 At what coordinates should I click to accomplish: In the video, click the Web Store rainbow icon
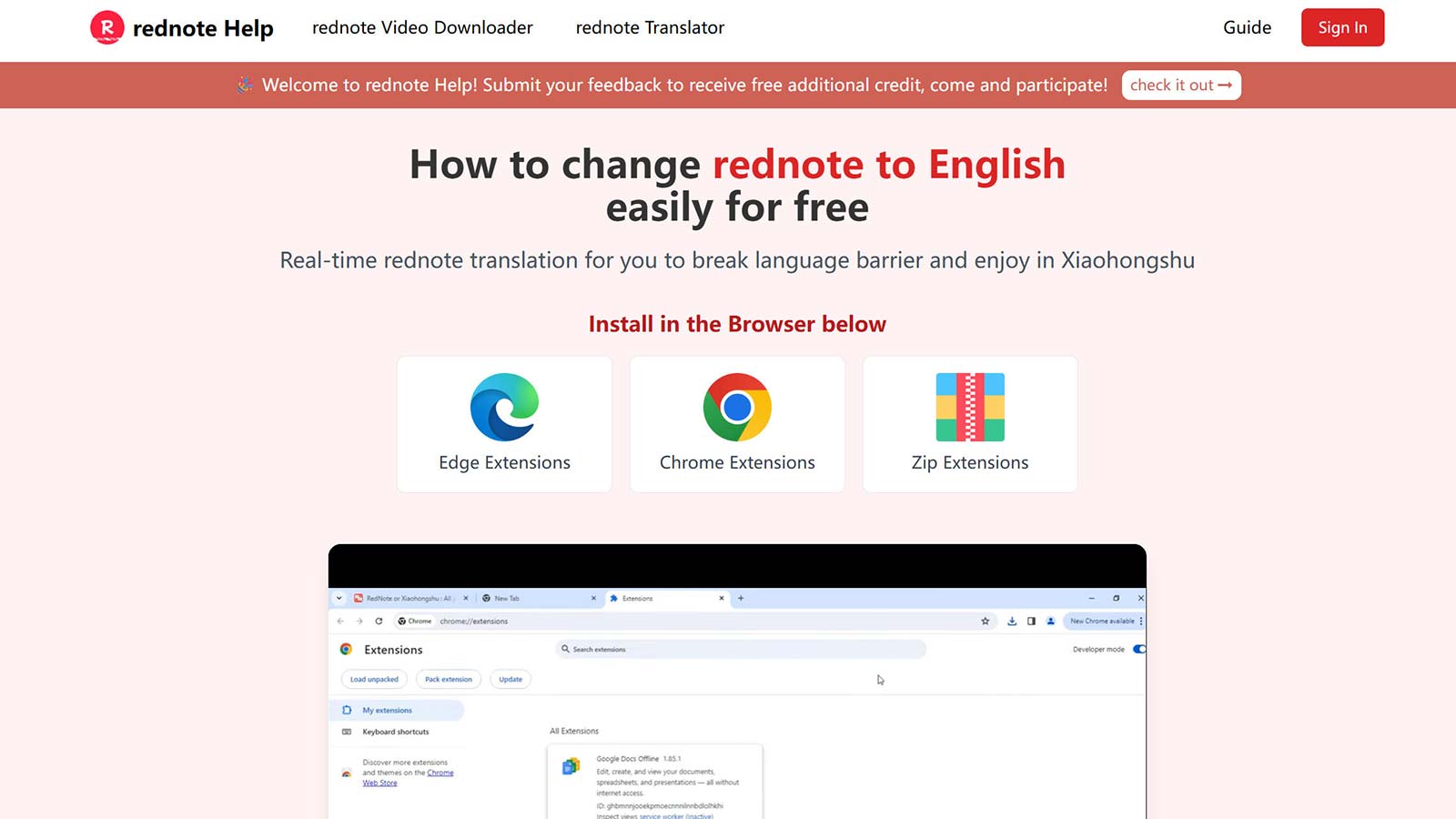click(x=346, y=773)
